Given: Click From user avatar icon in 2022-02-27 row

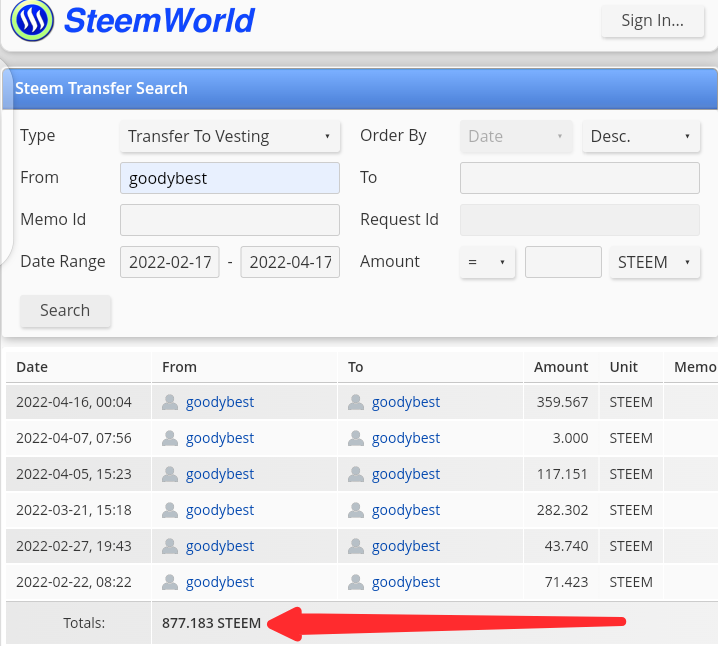Looking at the screenshot, I should 170,546.
